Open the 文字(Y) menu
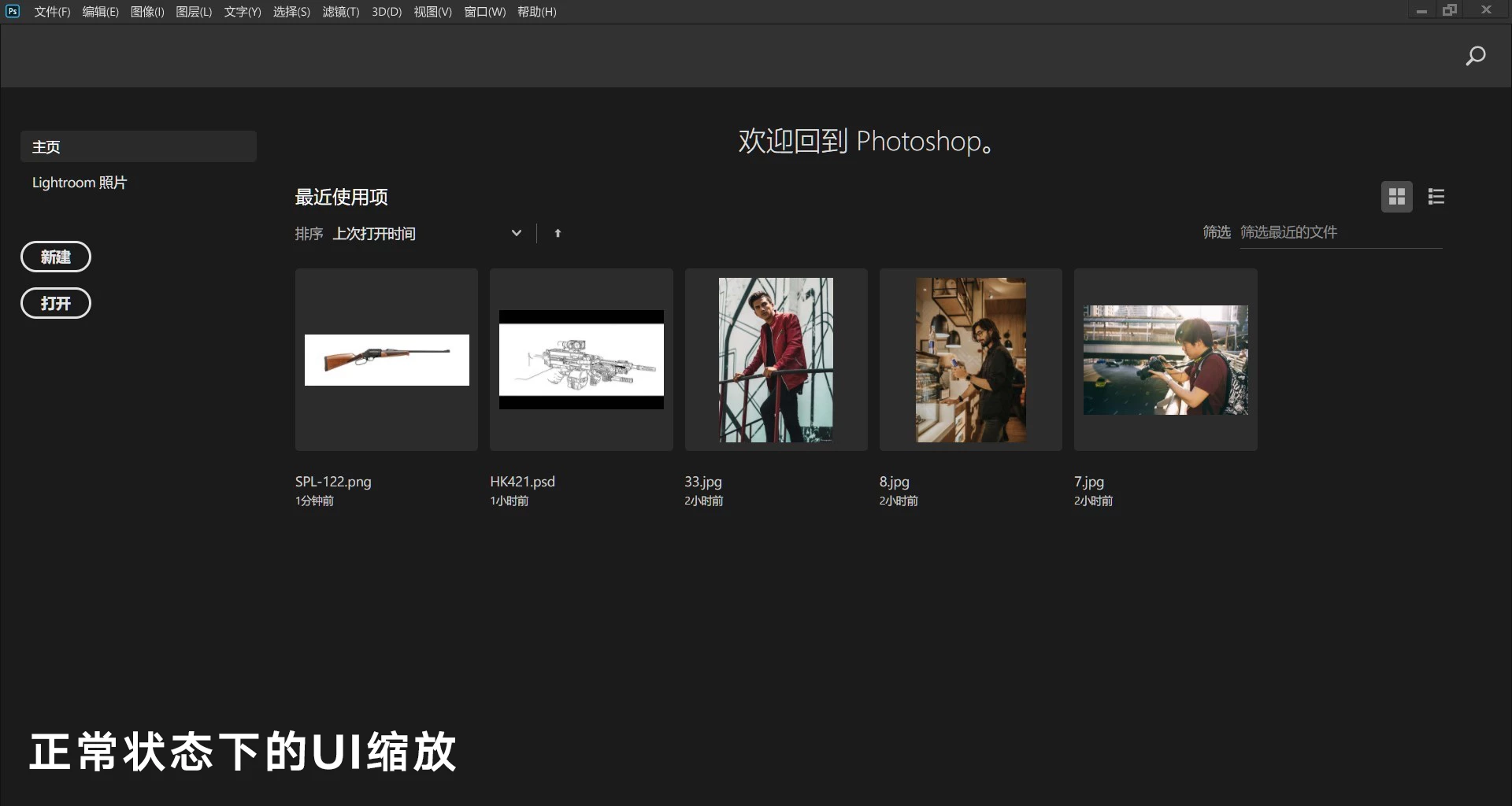 point(243,12)
